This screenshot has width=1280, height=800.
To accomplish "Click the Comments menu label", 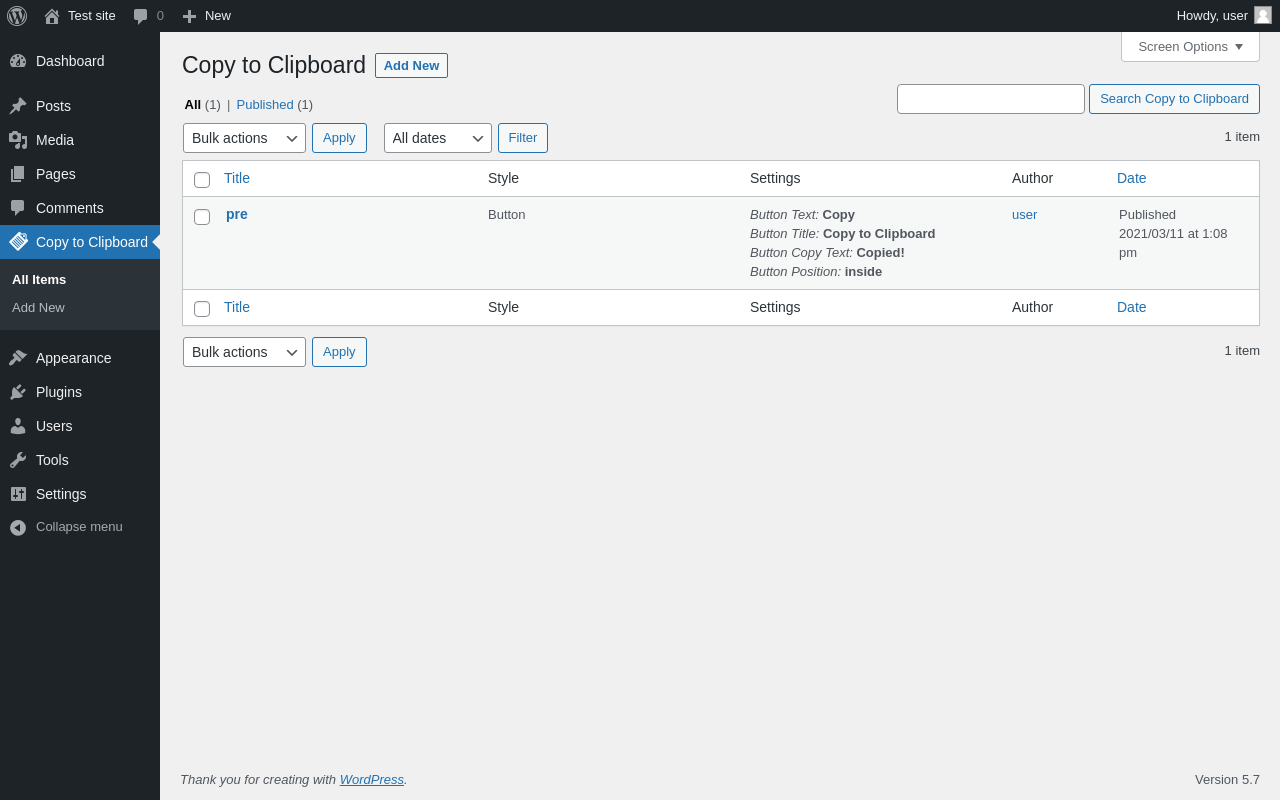I will [70, 208].
